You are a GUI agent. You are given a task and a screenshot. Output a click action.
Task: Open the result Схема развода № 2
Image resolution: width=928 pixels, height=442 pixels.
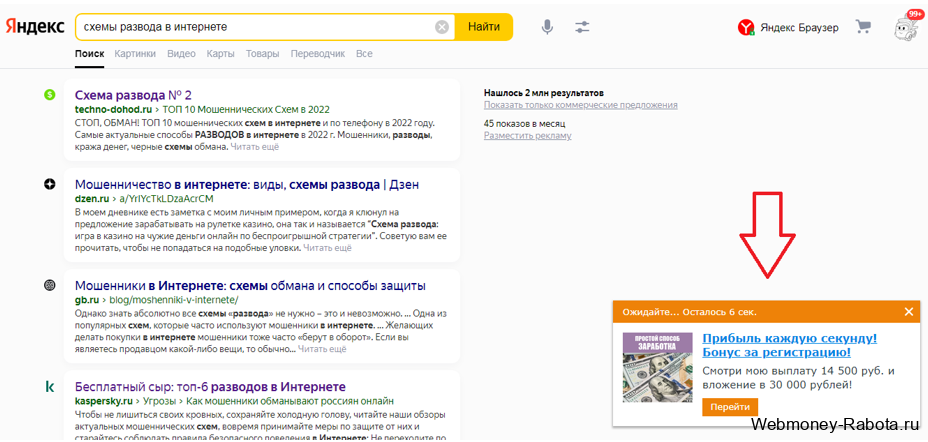[x=133, y=95]
